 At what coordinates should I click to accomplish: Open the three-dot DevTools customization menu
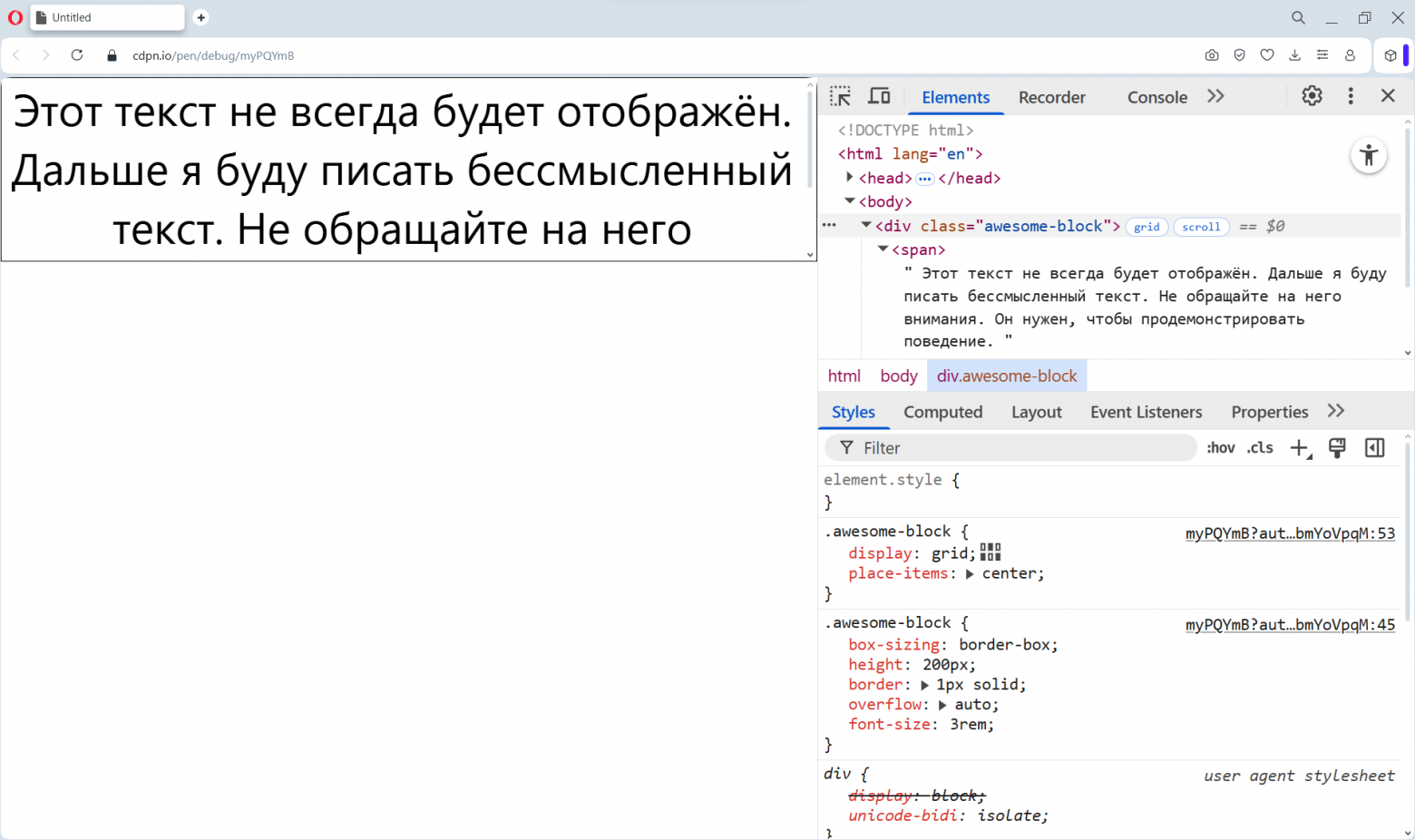1351,95
